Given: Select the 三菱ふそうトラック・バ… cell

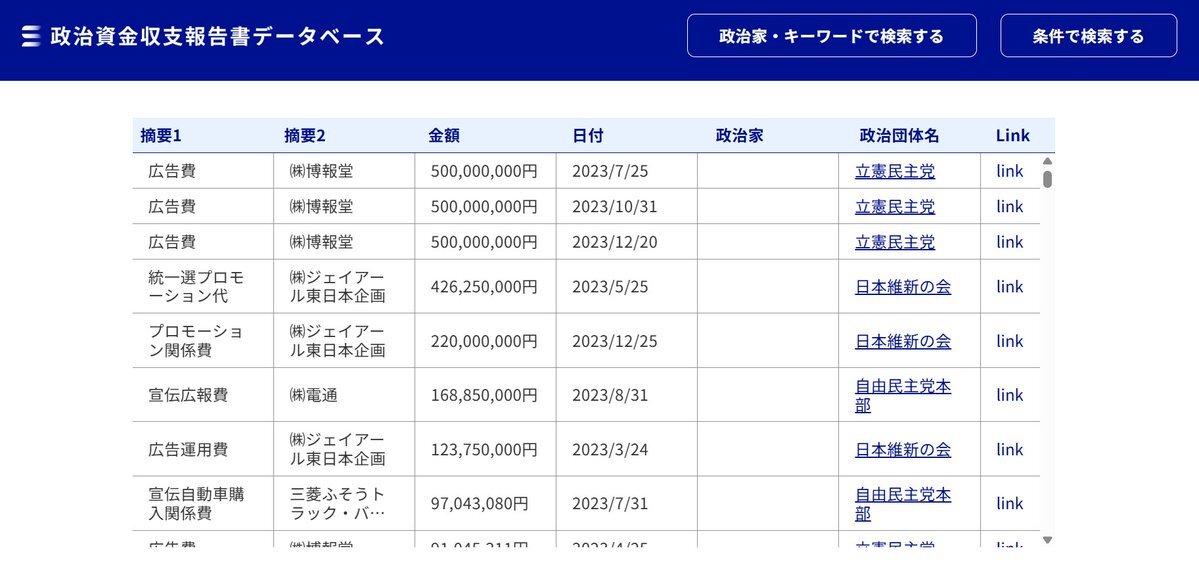Looking at the screenshot, I should click(x=344, y=504).
